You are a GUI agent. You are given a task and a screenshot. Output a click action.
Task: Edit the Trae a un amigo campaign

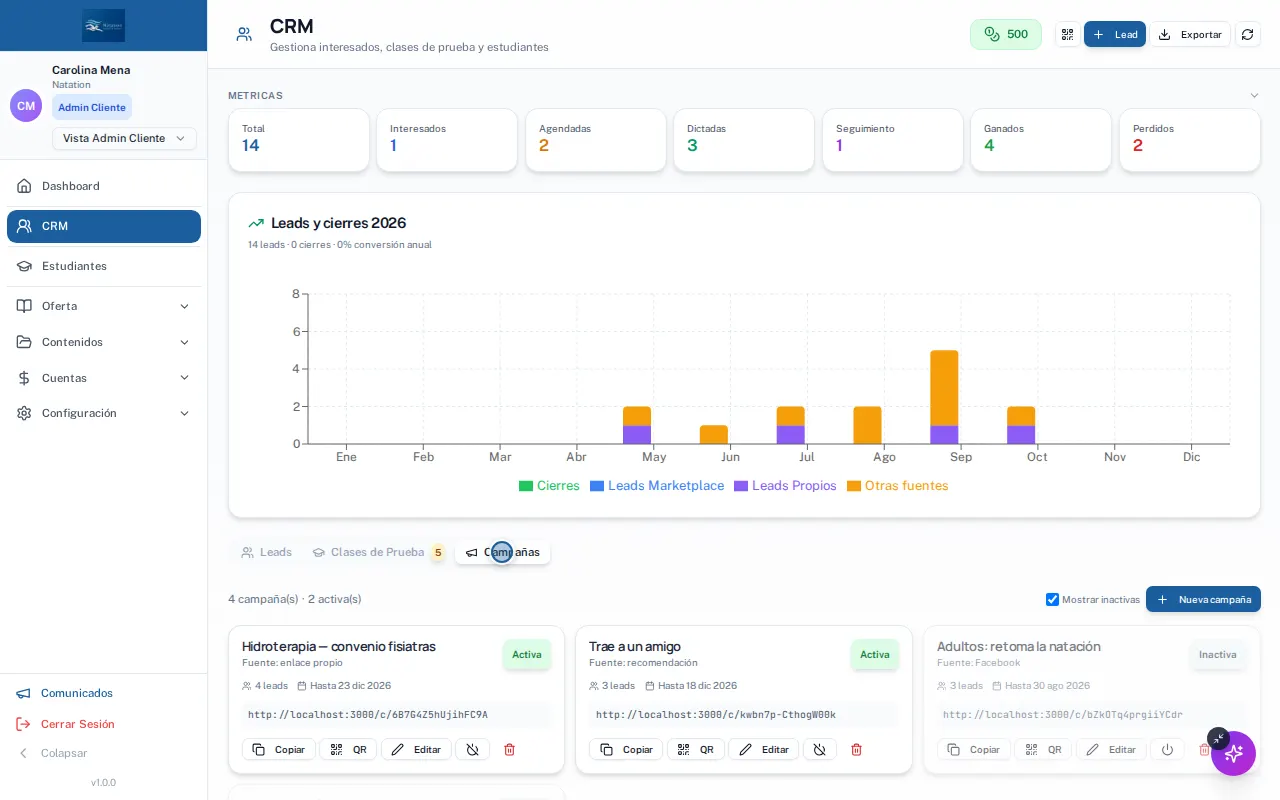pyautogui.click(x=764, y=749)
